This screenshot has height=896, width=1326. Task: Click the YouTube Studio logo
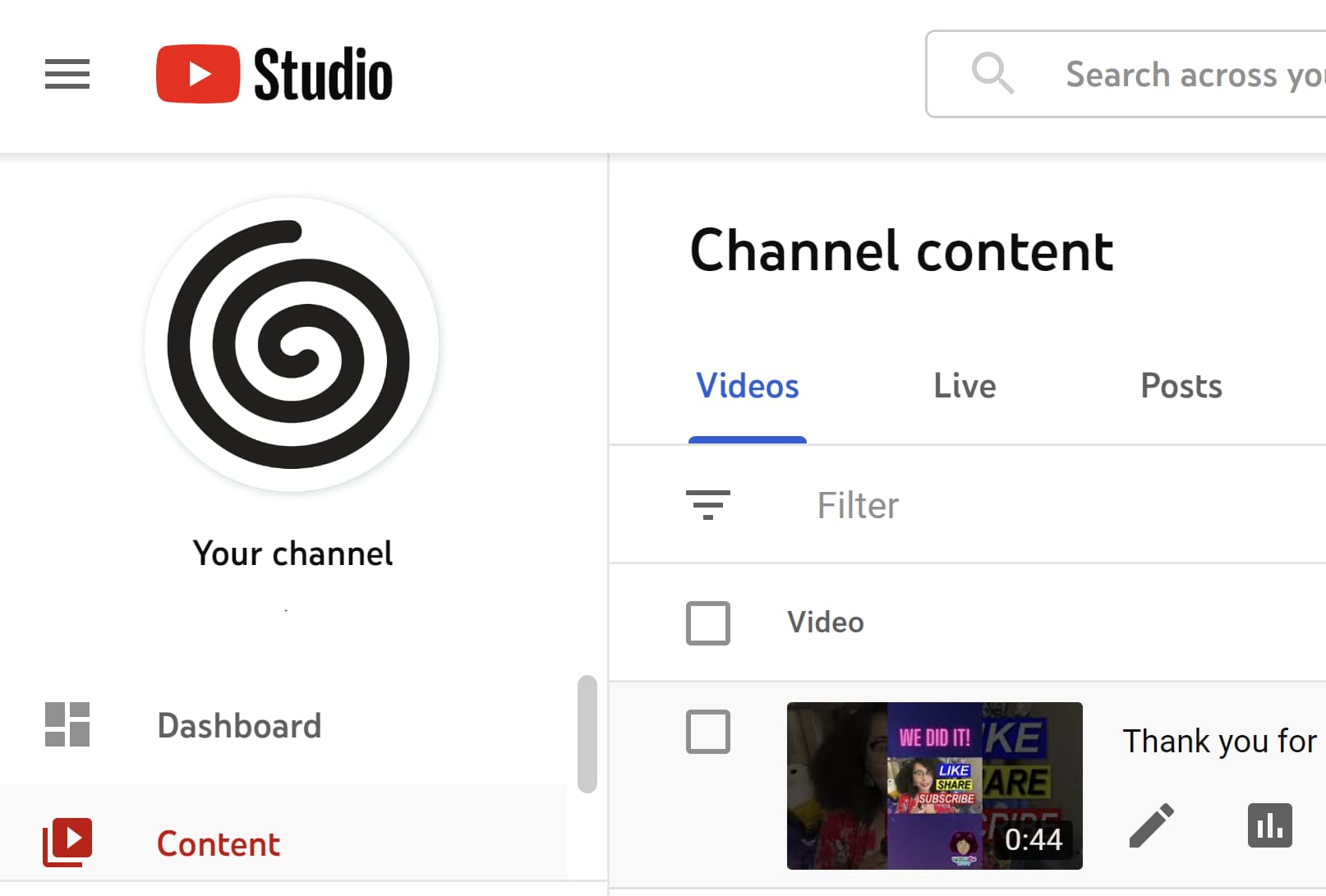274,74
